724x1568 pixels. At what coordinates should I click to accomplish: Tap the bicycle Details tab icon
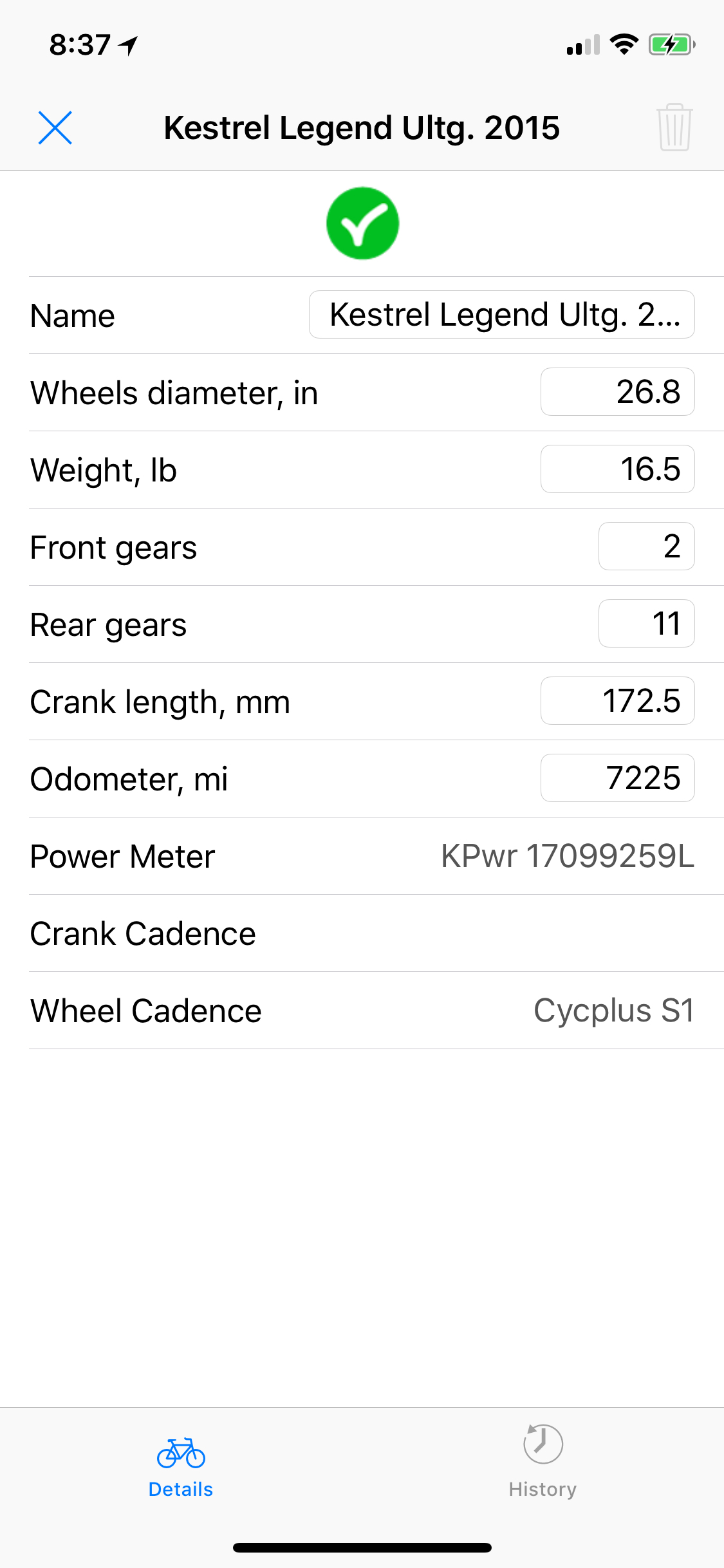pos(181,1453)
